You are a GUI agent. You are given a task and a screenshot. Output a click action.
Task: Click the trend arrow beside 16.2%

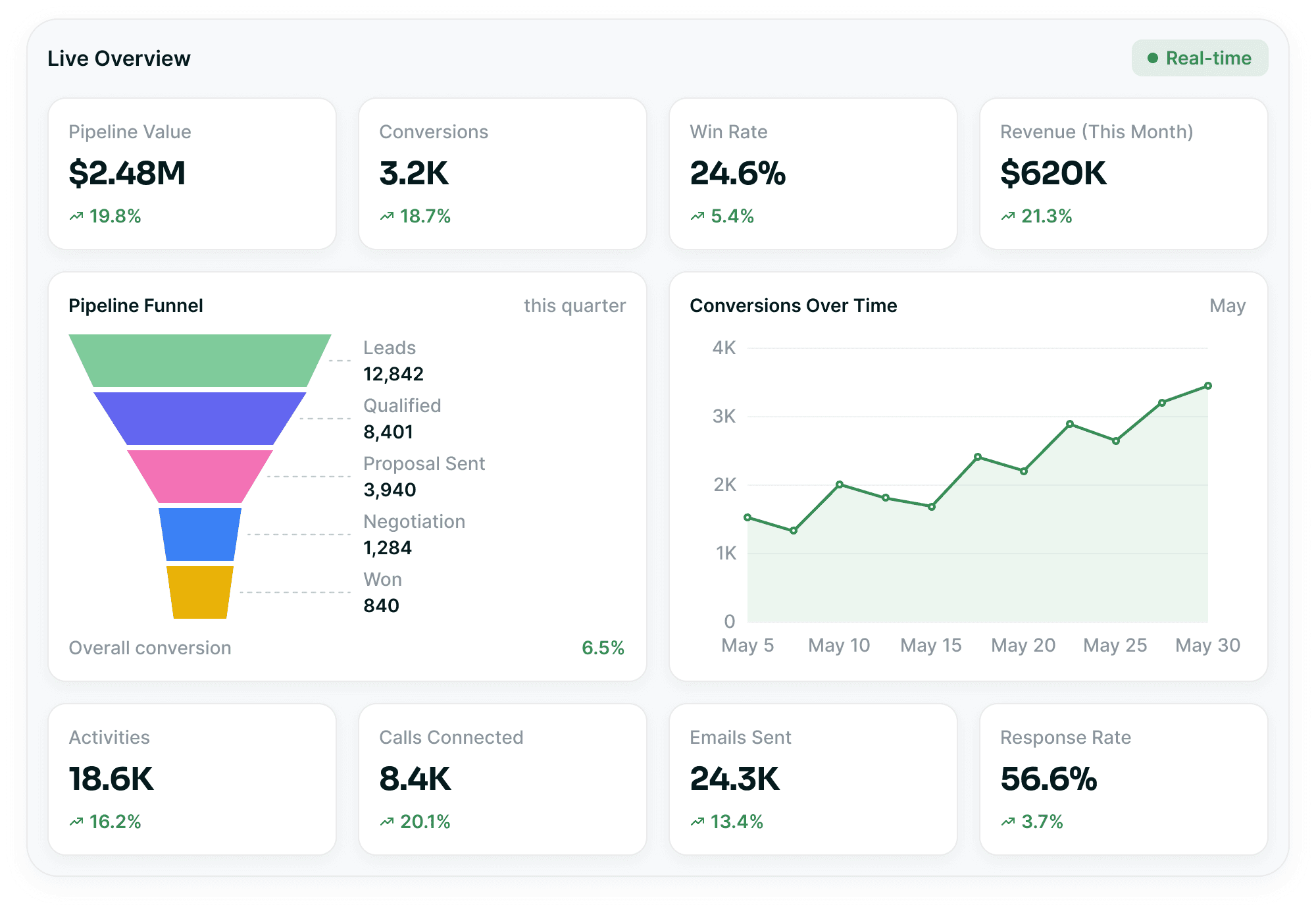76,821
